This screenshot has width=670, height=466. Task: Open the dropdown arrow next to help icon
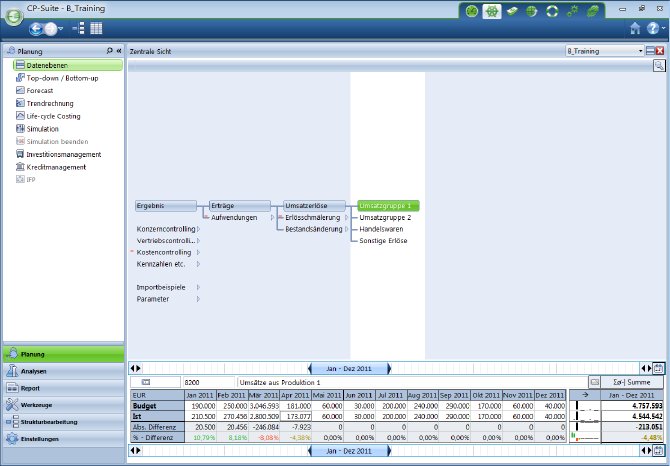[x=663, y=28]
